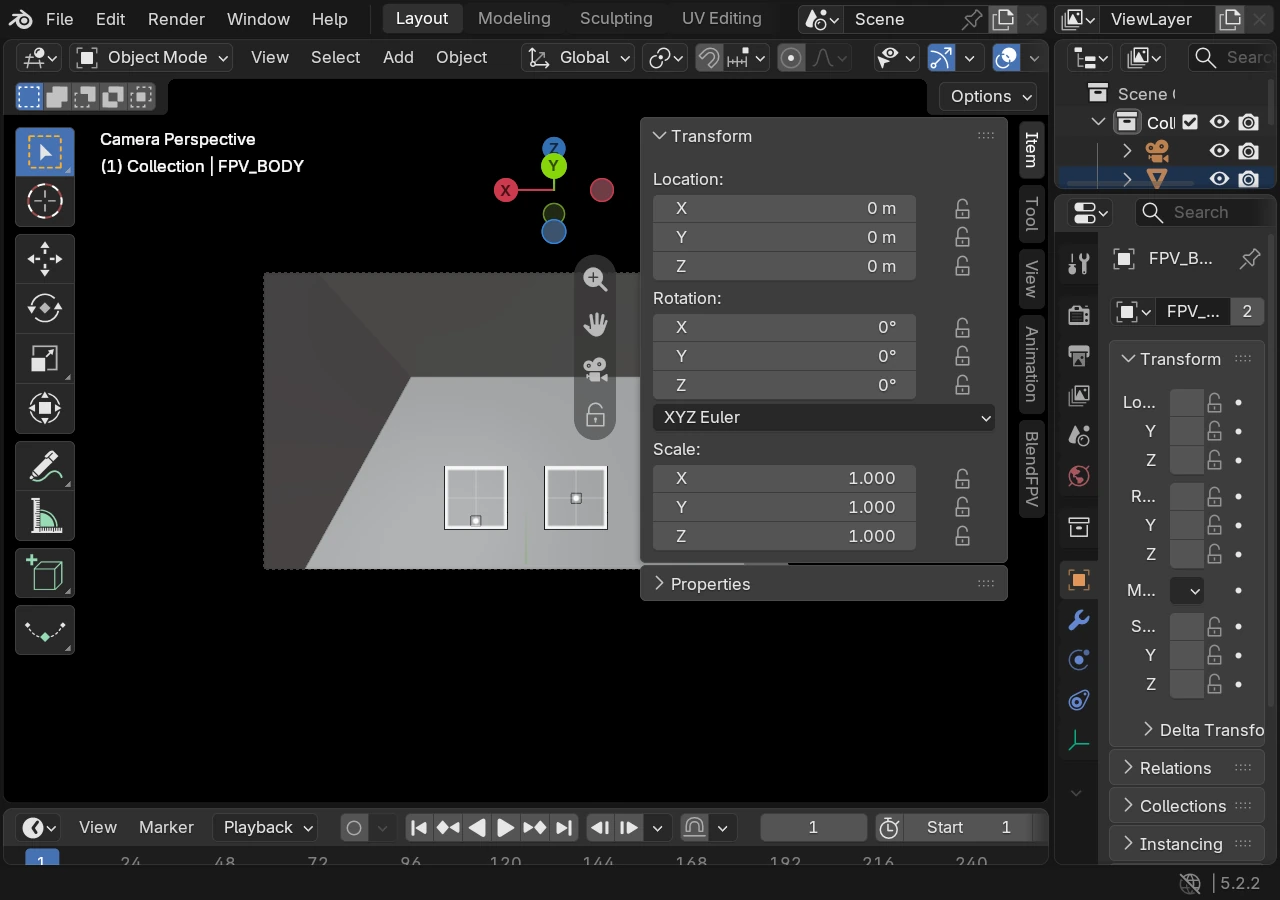Hide the Collection via eye icon
Image resolution: width=1280 pixels, height=900 pixels.
coord(1219,122)
